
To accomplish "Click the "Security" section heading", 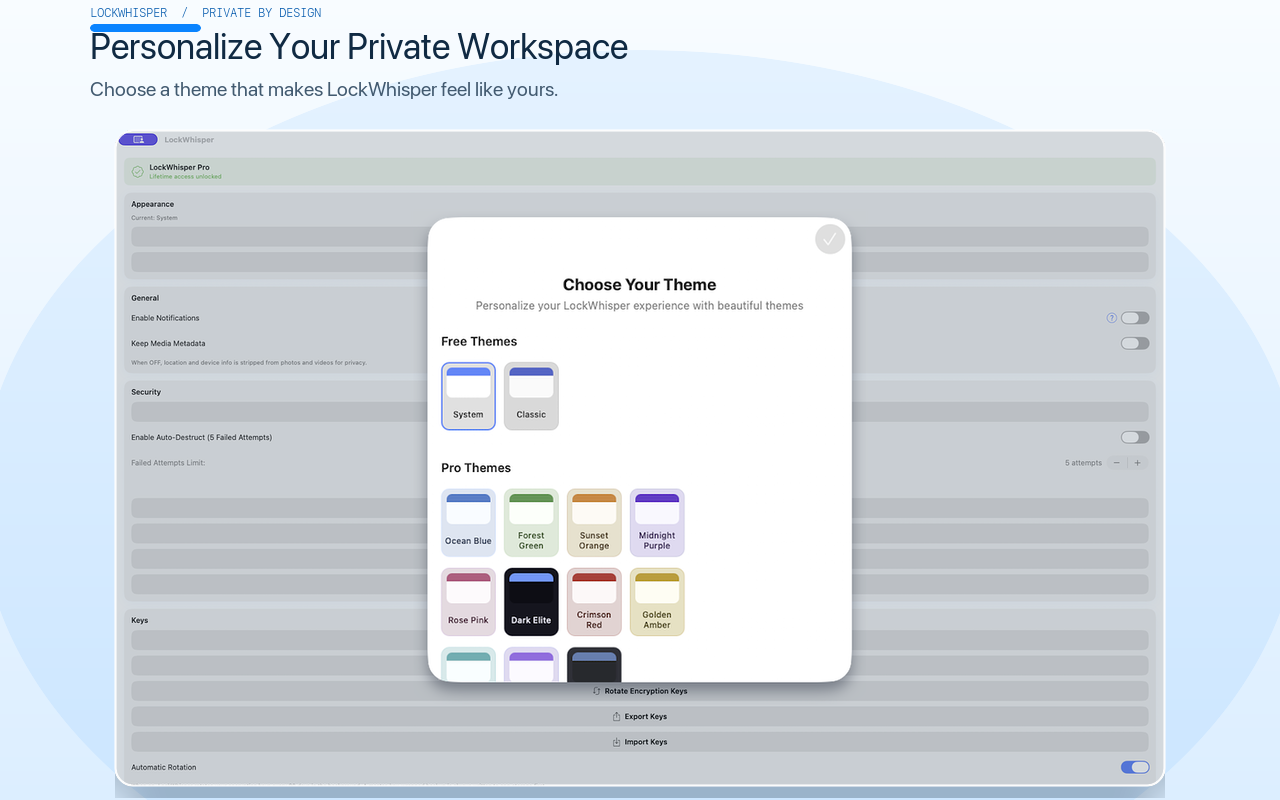I will (146, 392).
